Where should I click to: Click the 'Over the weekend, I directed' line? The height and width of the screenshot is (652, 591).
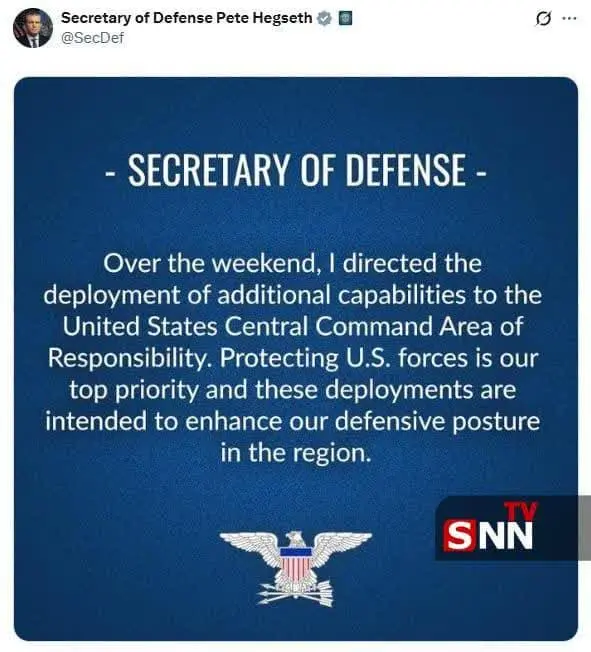[x=292, y=264]
